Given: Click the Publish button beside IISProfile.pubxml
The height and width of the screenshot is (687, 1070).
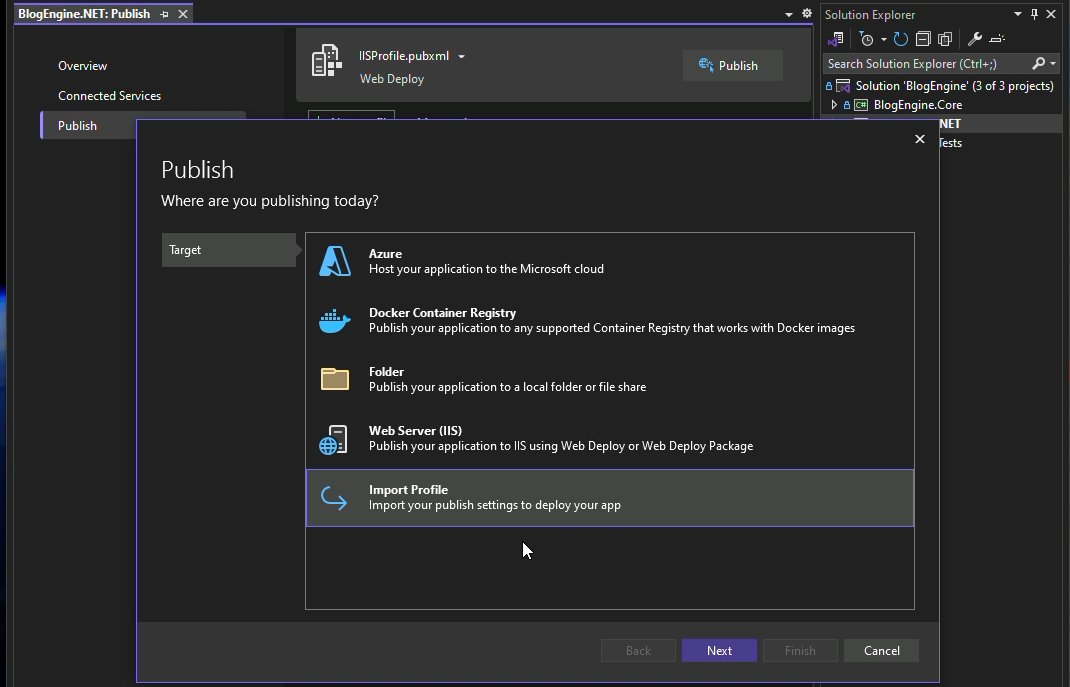Looking at the screenshot, I should point(732,65).
